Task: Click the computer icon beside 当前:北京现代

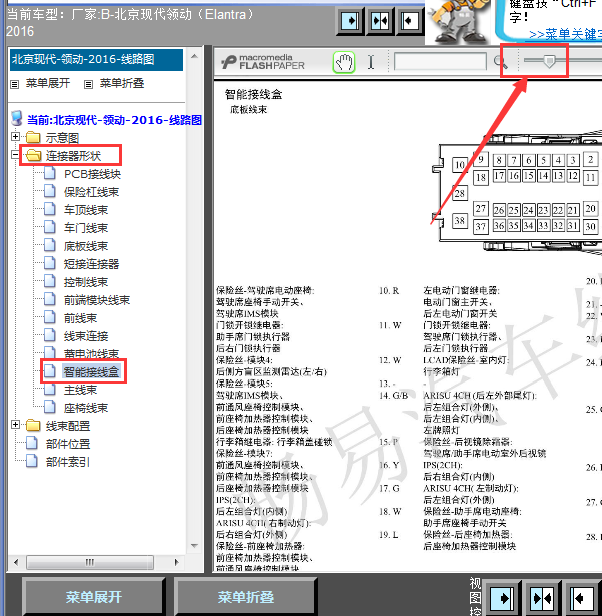Action: pyautogui.click(x=16, y=118)
